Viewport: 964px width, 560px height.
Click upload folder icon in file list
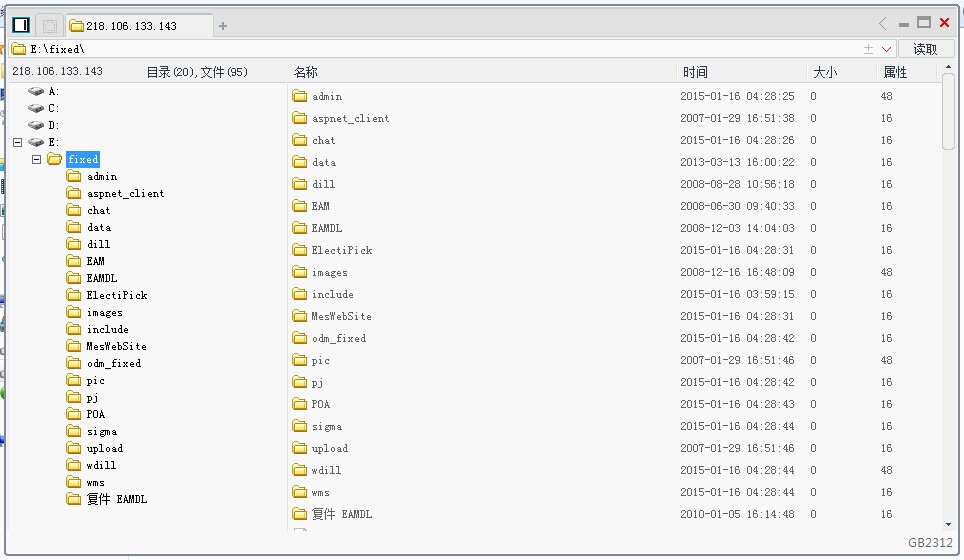(x=299, y=448)
